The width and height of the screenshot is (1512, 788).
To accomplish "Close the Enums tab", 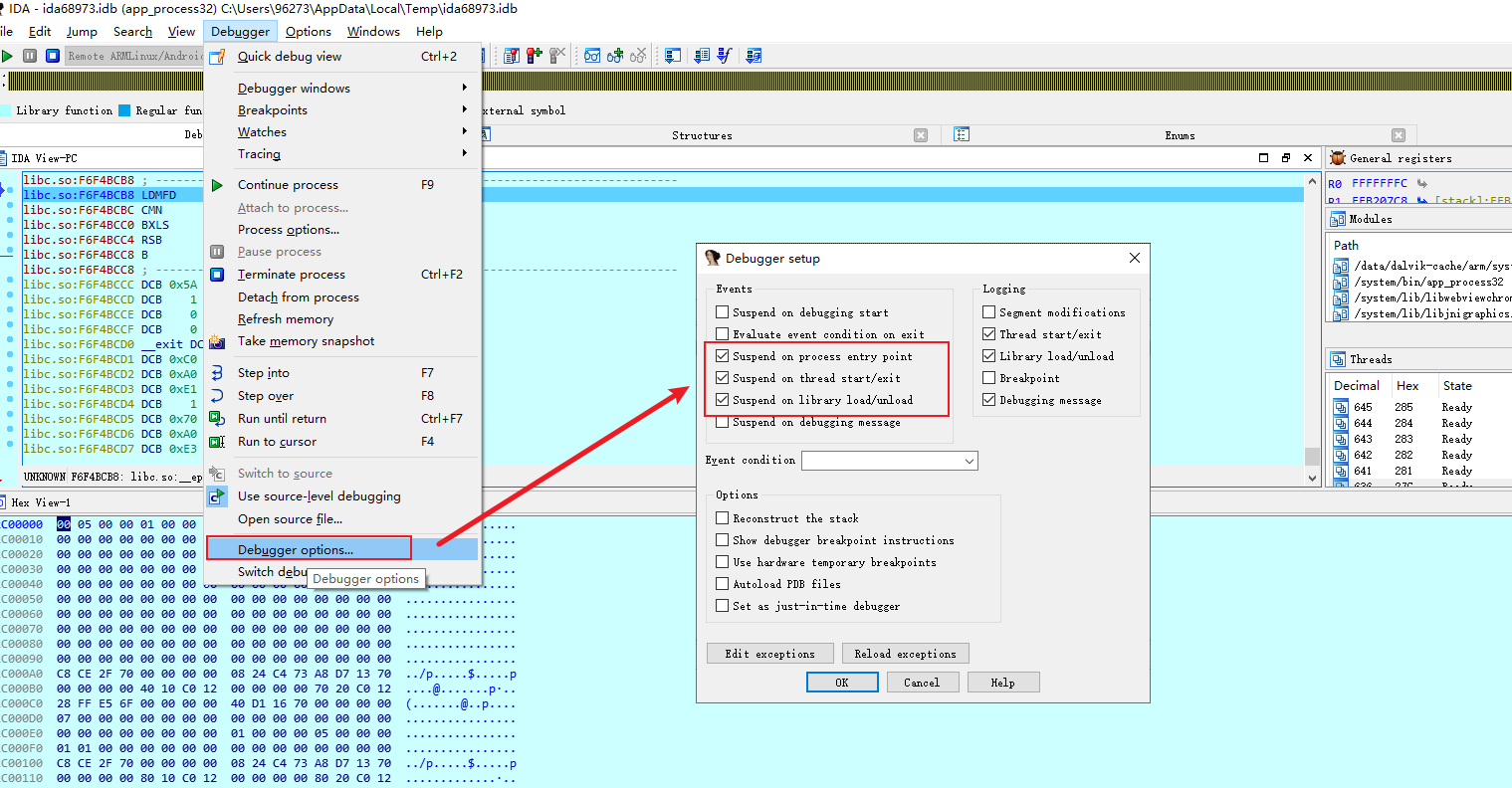I will point(1399,135).
